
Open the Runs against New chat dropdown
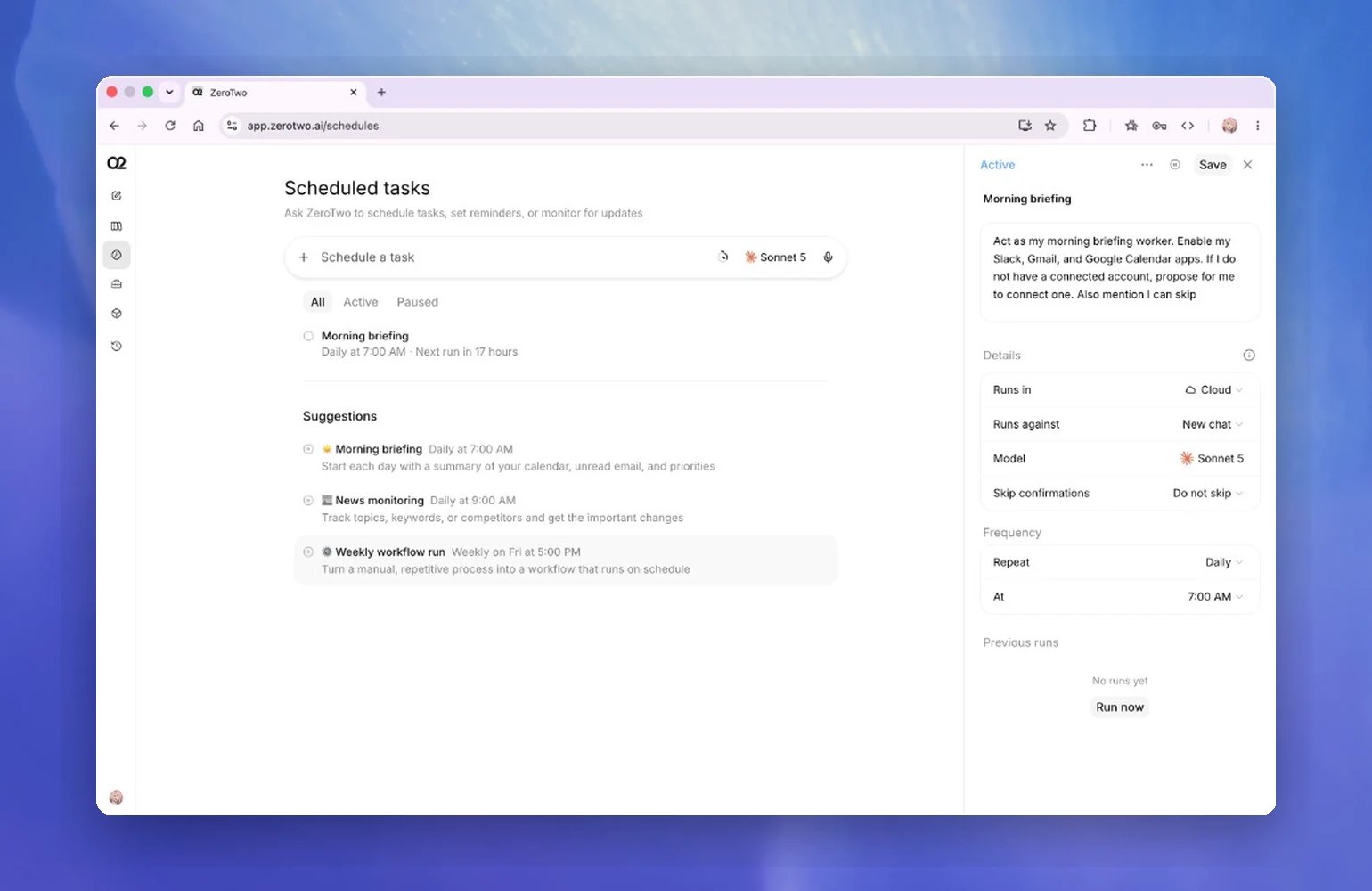point(1212,424)
